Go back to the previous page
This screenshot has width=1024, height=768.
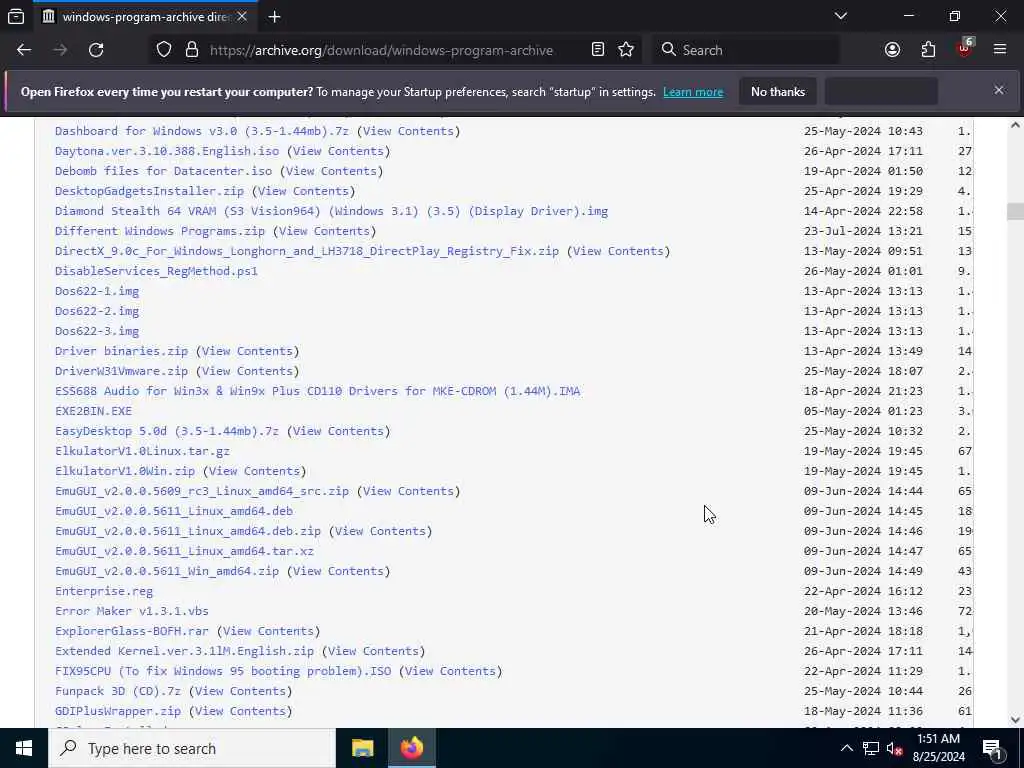click(24, 50)
